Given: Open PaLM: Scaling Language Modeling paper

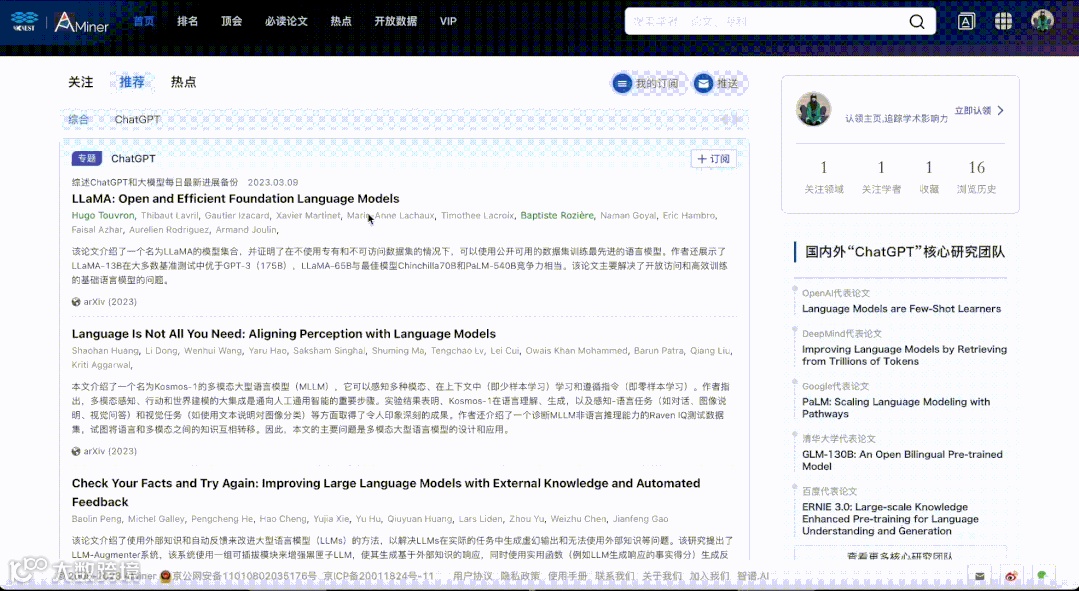Looking at the screenshot, I should 896,408.
